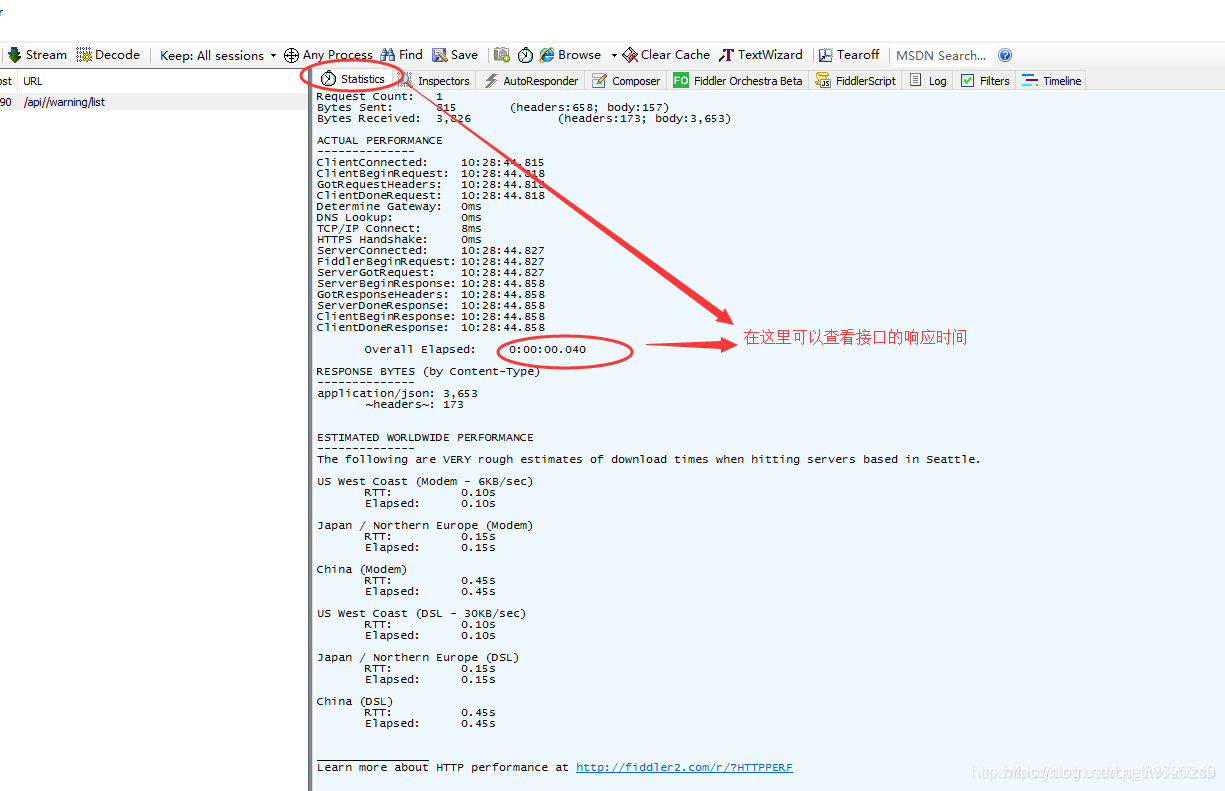Click the timer stopwatch toolbar icon
The image size is (1225, 791).
pyautogui.click(x=525, y=55)
